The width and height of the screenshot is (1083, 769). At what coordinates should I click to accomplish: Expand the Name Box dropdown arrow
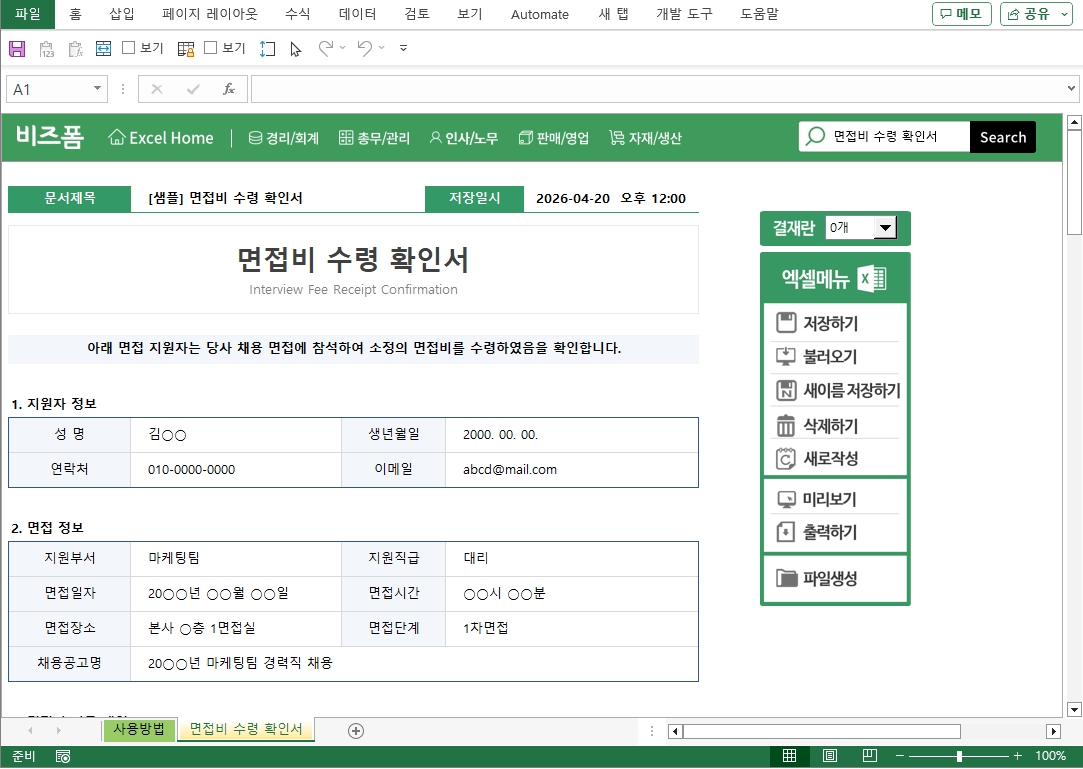pyautogui.click(x=97, y=89)
